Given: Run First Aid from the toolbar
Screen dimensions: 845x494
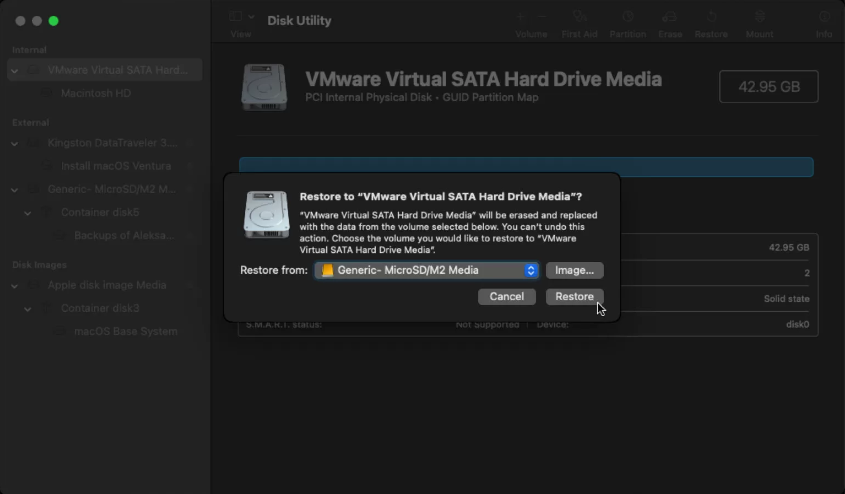Looking at the screenshot, I should coord(579,17).
